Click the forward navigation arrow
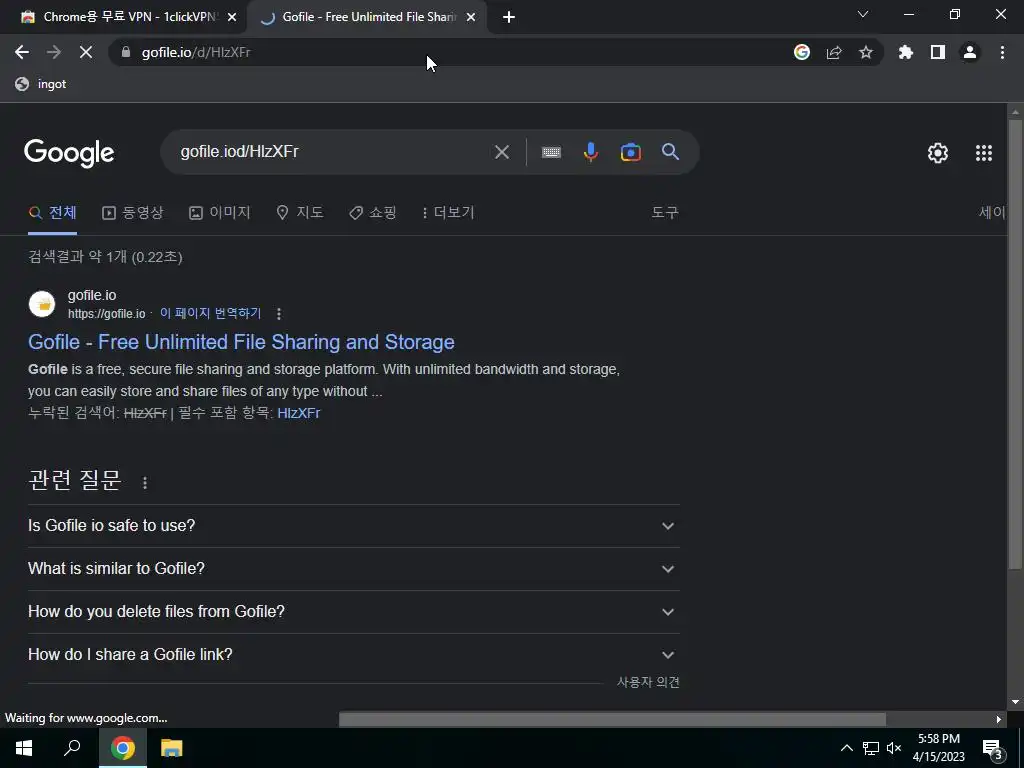The height and width of the screenshot is (768, 1024). tap(54, 52)
